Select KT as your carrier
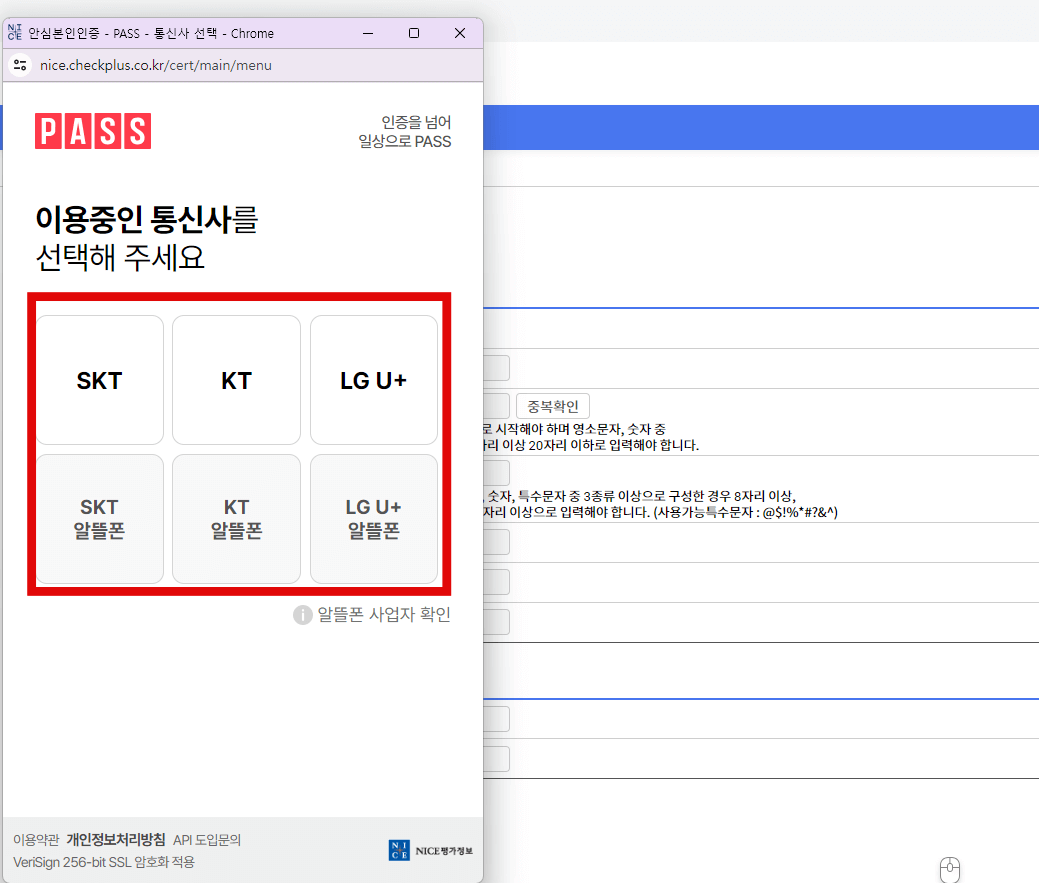This screenshot has height=883, width=1039. pyautogui.click(x=236, y=380)
